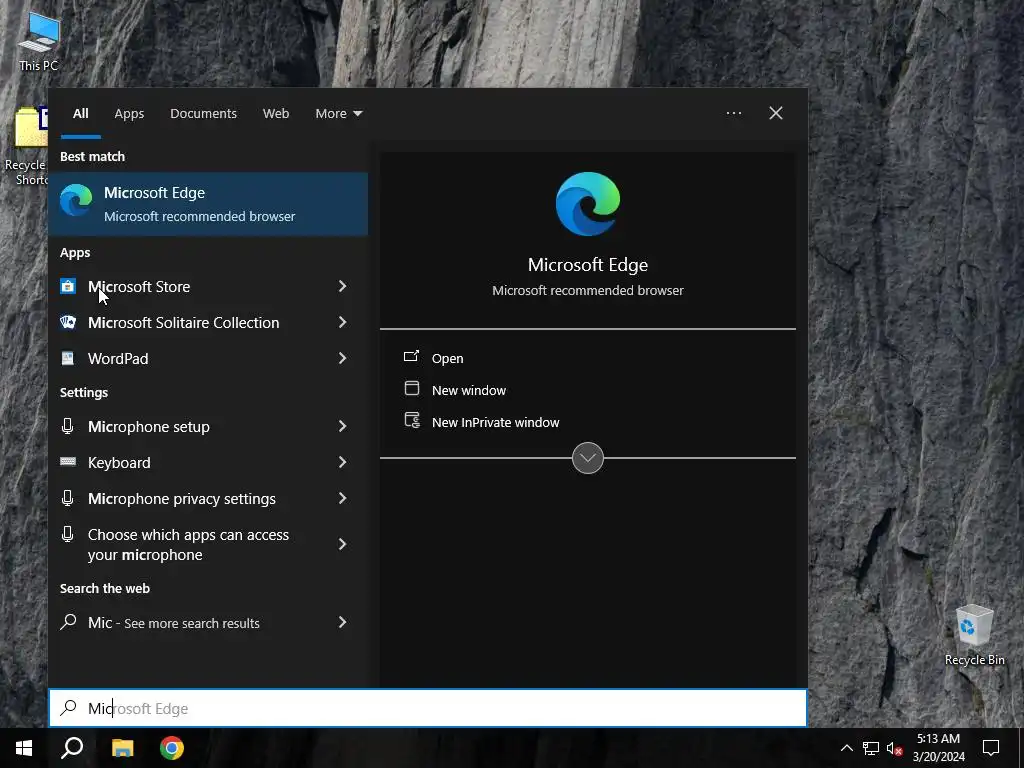Click the WordPad document icon
Viewport: 1024px width, 768px height.
68,358
